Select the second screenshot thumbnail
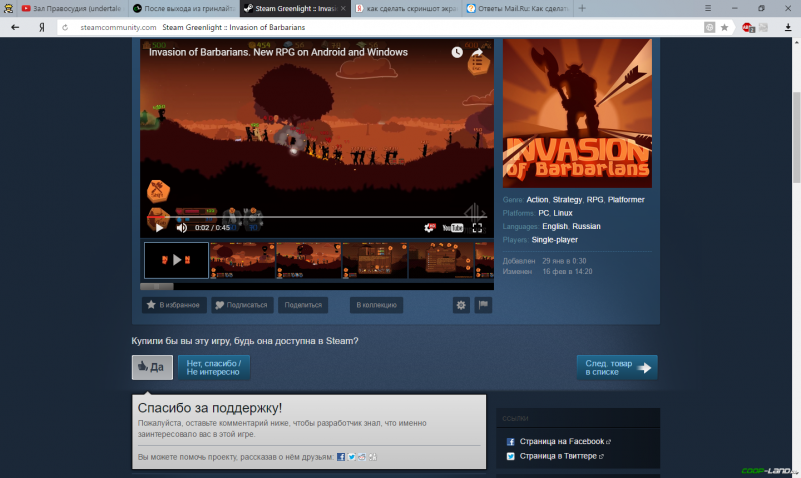Viewport: 801px width, 478px height. coord(243,260)
